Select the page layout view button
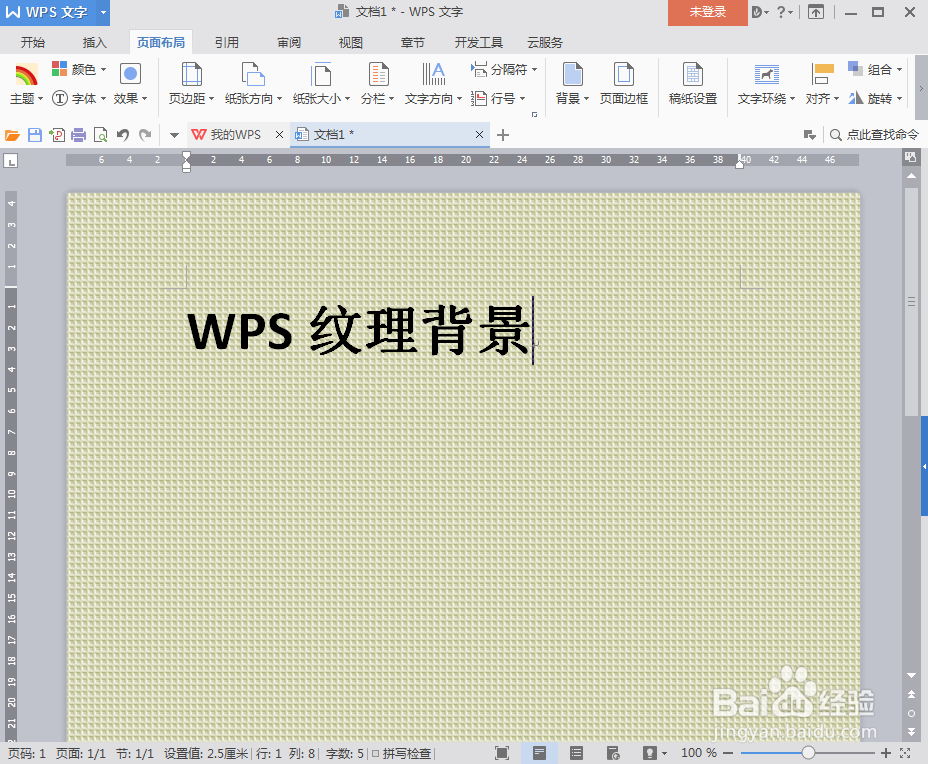Screen dimensions: 928x764 pos(539,753)
